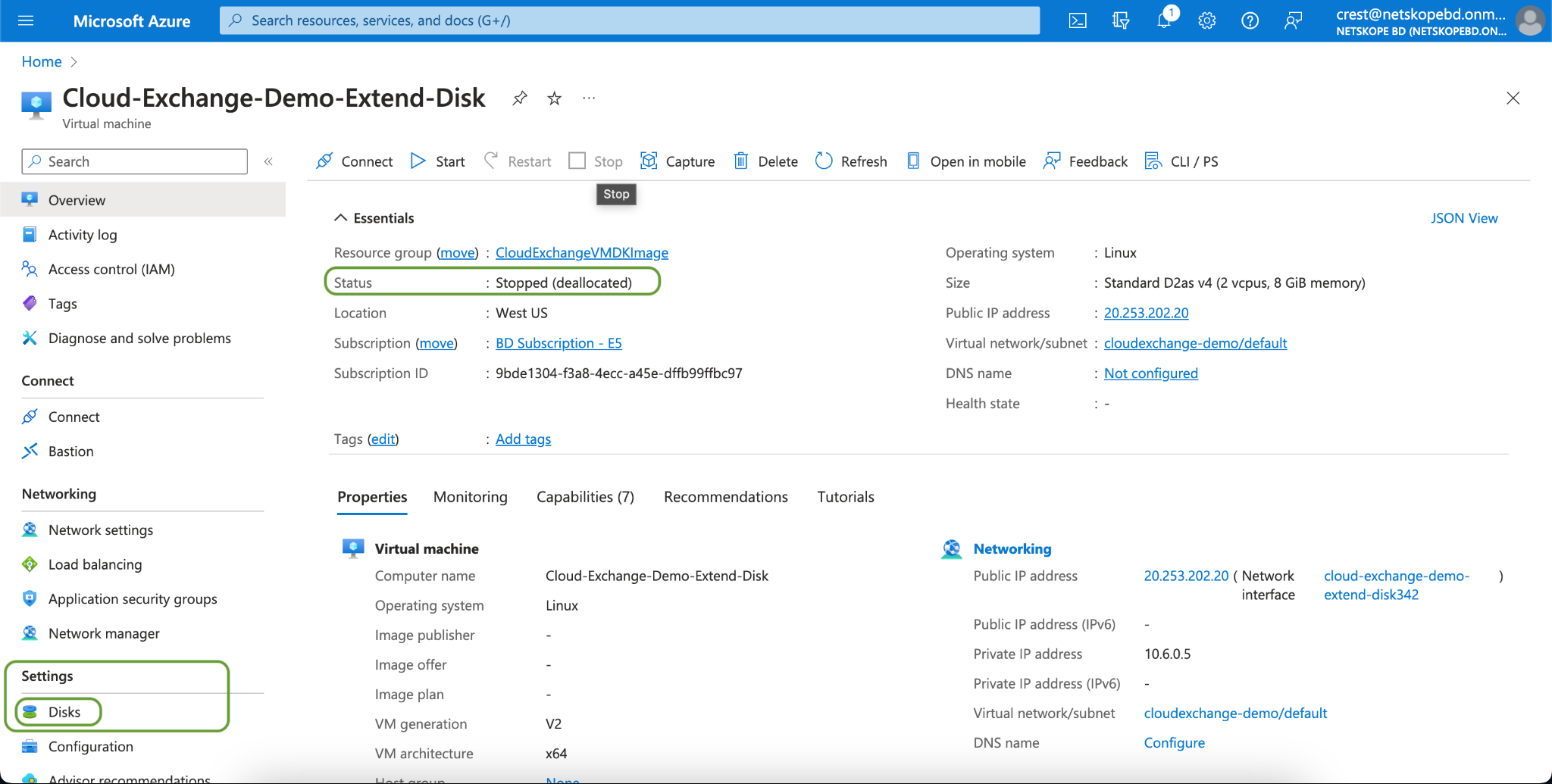The height and width of the screenshot is (784, 1552).
Task: Switch to the Recommendations tab
Action: tap(726, 497)
